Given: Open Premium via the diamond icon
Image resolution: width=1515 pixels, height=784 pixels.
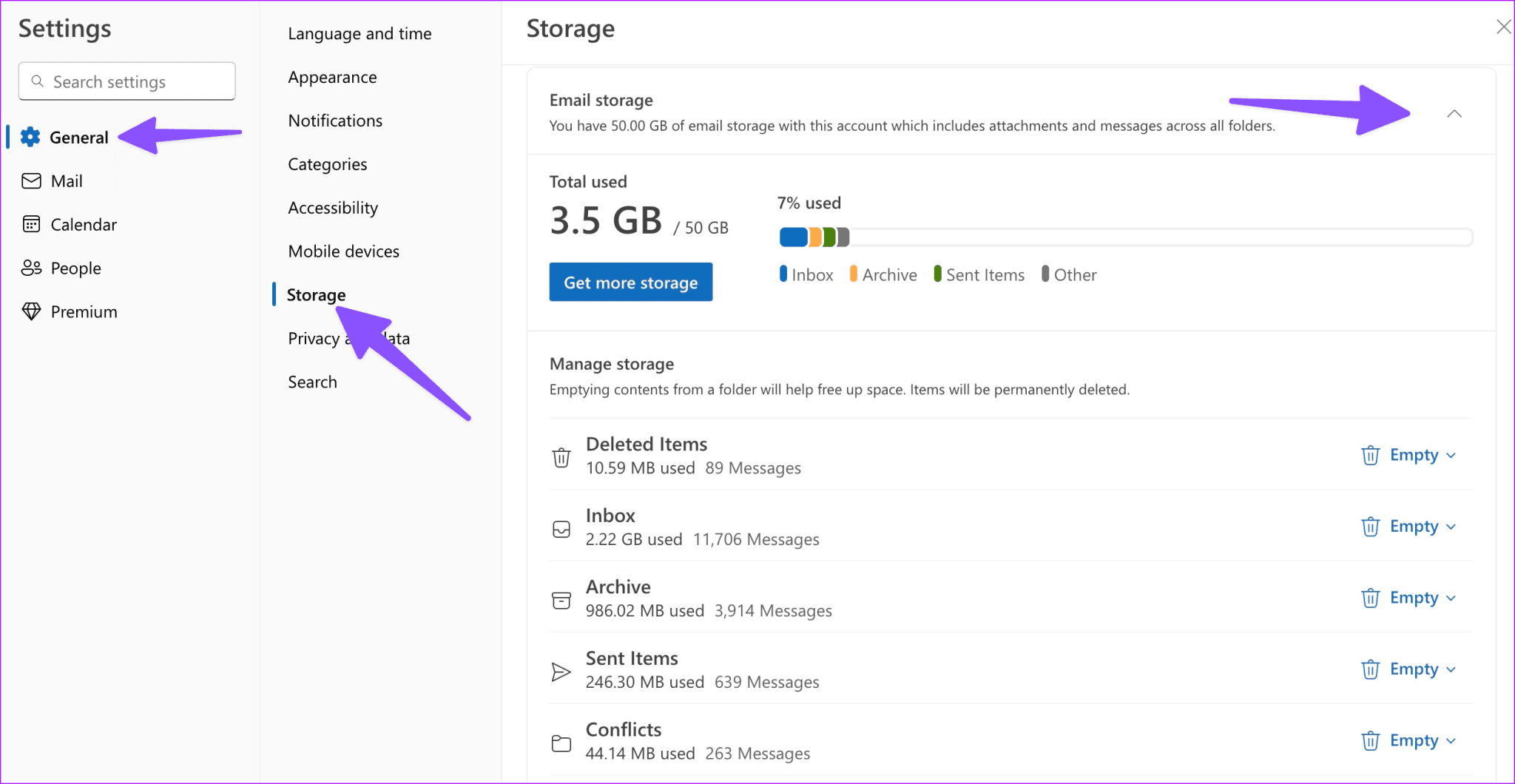Looking at the screenshot, I should pos(32,311).
